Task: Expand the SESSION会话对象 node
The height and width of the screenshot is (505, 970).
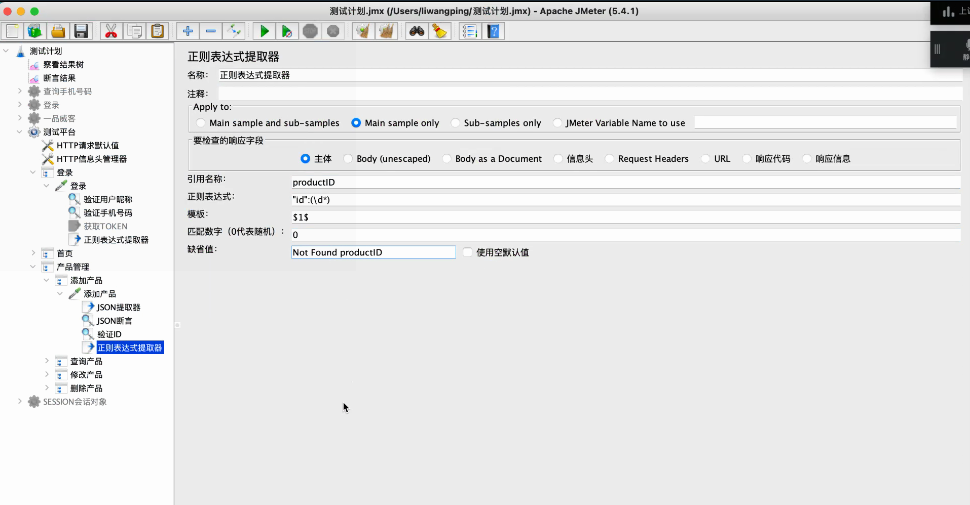Action: tap(20, 402)
